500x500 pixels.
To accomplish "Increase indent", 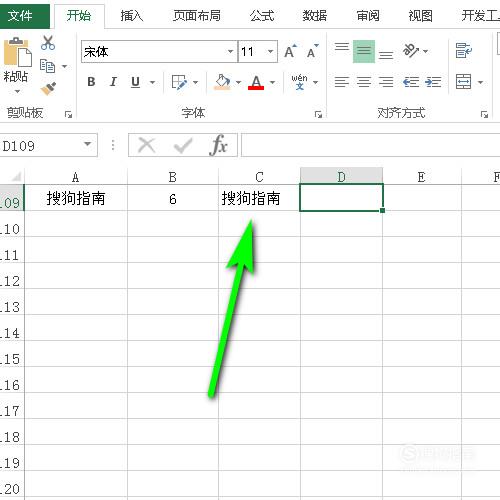I will tap(433, 82).
